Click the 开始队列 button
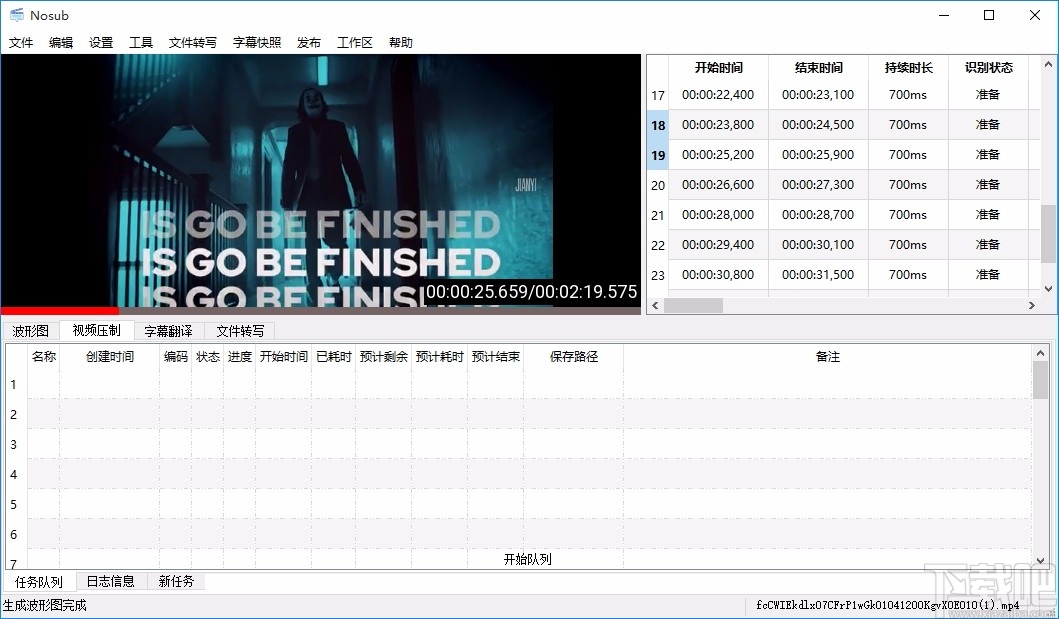The width and height of the screenshot is (1059, 619). pos(527,559)
